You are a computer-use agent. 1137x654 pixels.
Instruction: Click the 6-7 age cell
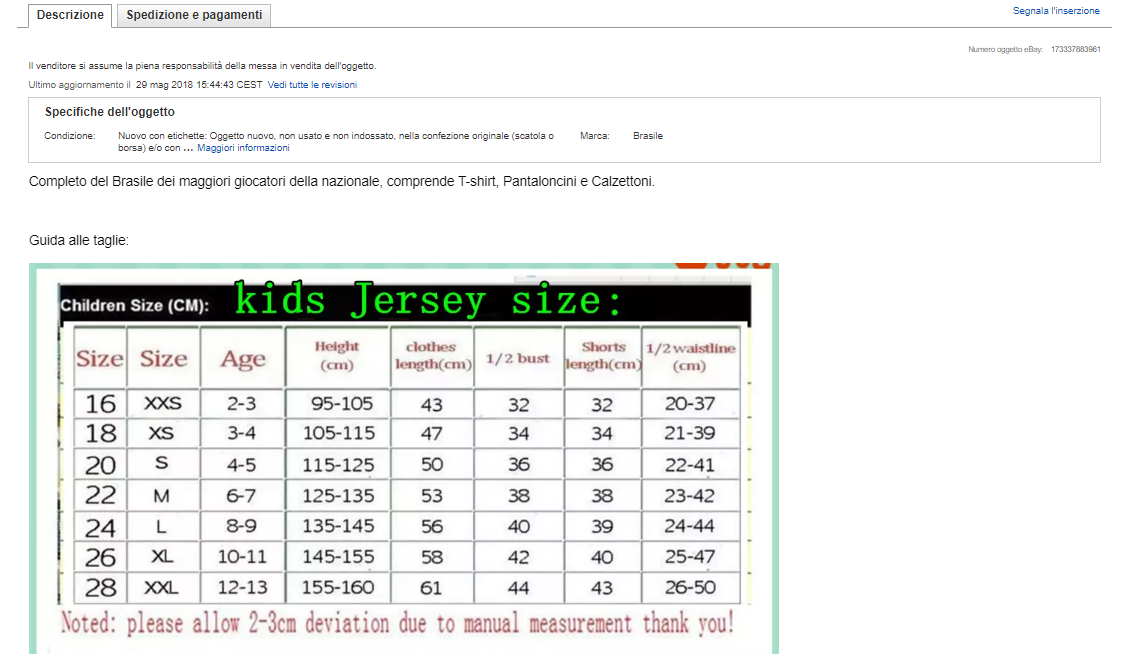(x=241, y=495)
